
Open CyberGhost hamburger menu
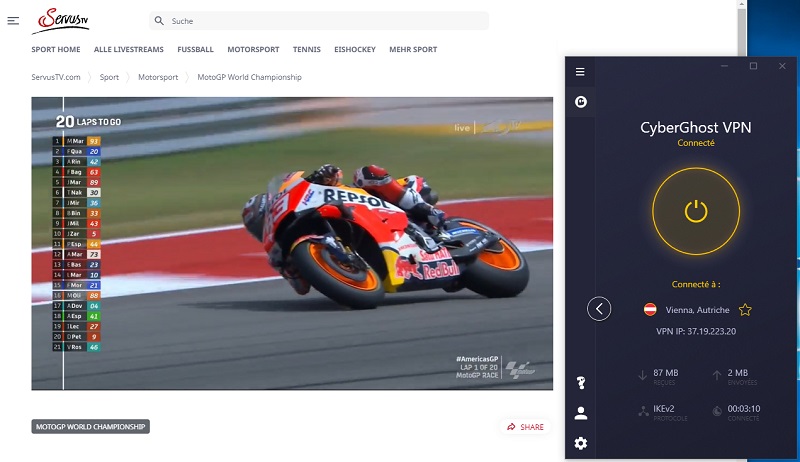click(580, 72)
